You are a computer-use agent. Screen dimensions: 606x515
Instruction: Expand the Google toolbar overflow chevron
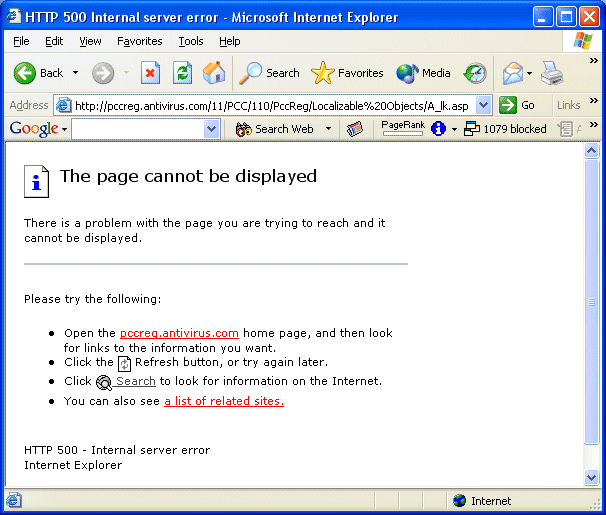[x=594, y=125]
